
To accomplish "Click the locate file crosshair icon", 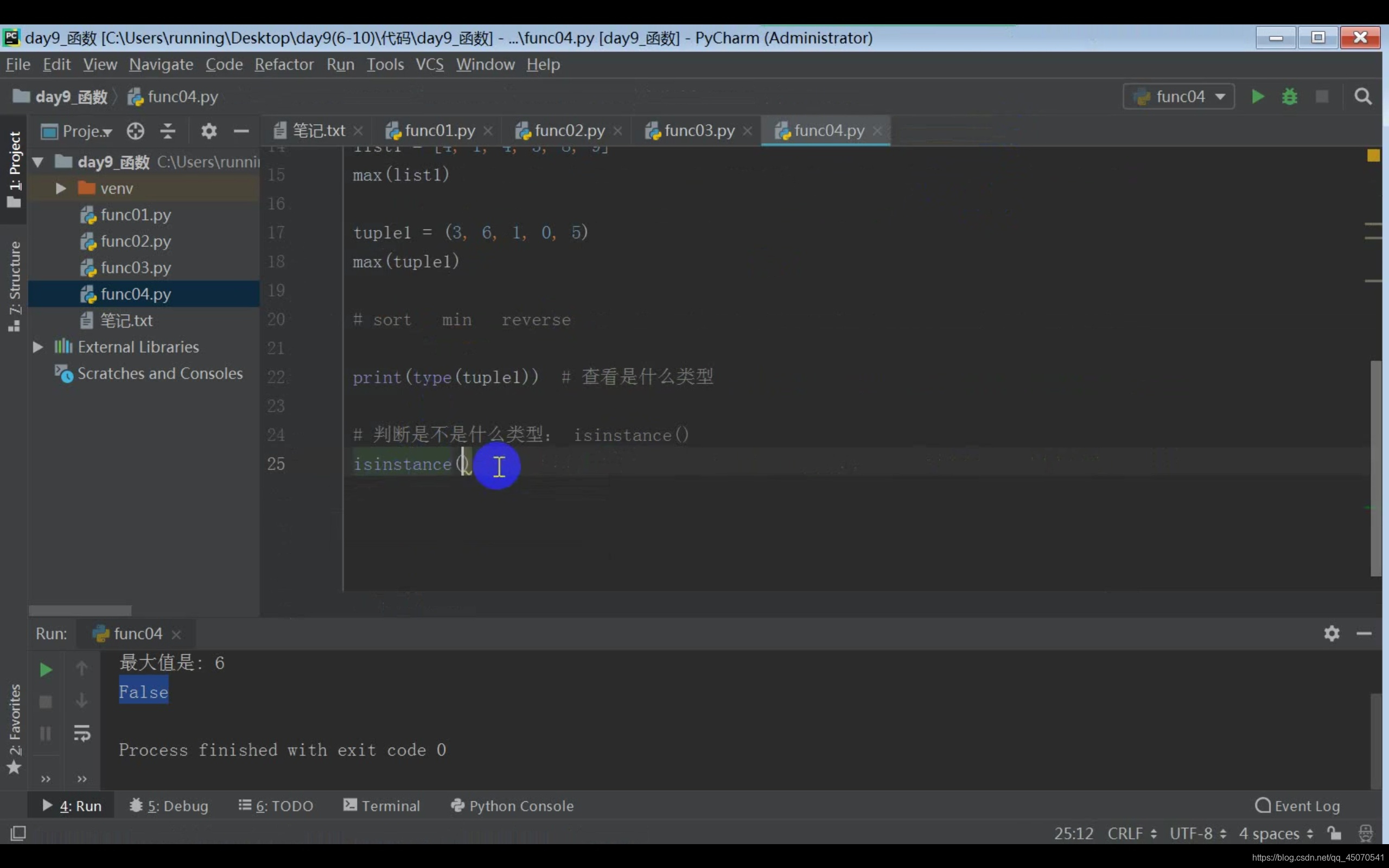I will [x=136, y=131].
